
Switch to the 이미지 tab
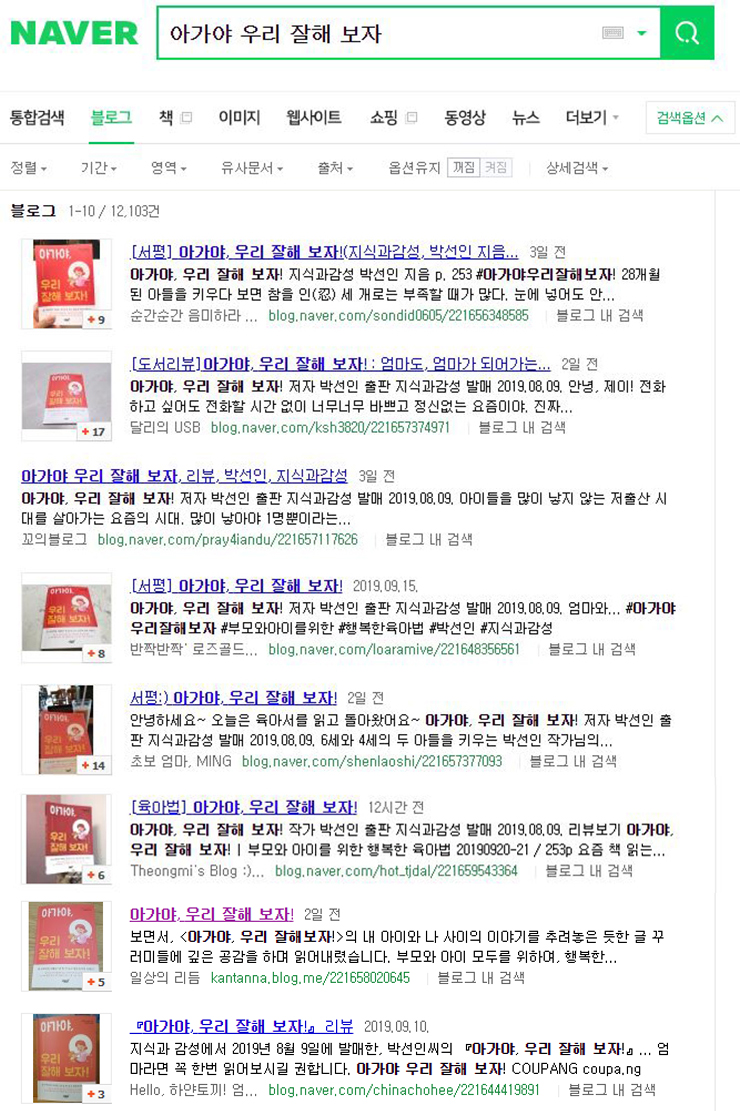[239, 118]
